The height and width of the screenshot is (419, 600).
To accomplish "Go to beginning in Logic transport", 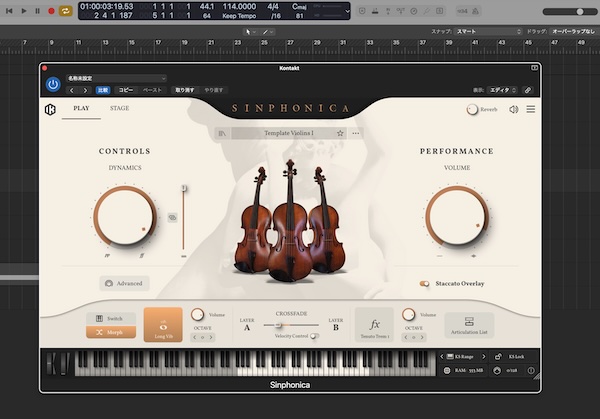I will 9,11.
